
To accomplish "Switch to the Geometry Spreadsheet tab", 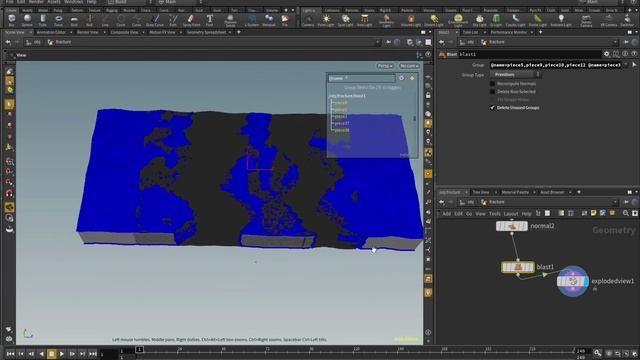I will tap(207, 32).
